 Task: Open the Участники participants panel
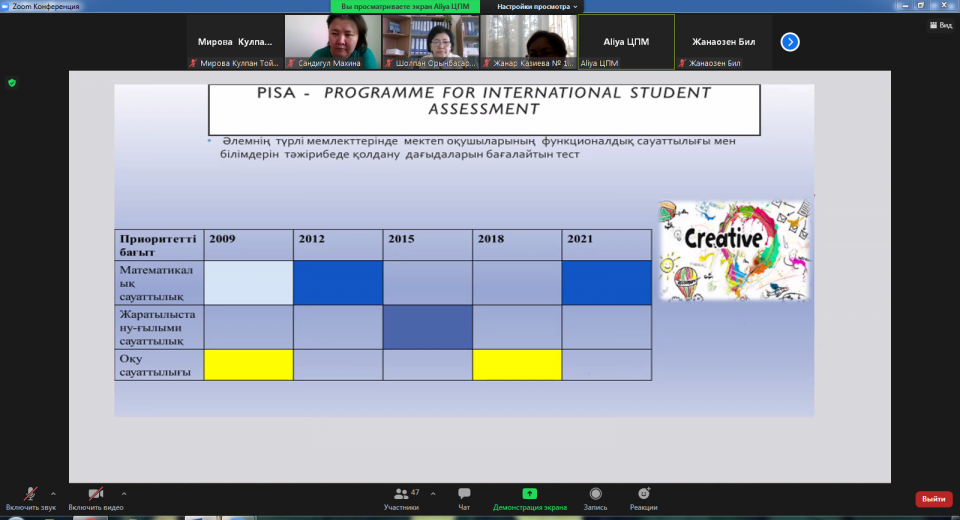[x=402, y=499]
